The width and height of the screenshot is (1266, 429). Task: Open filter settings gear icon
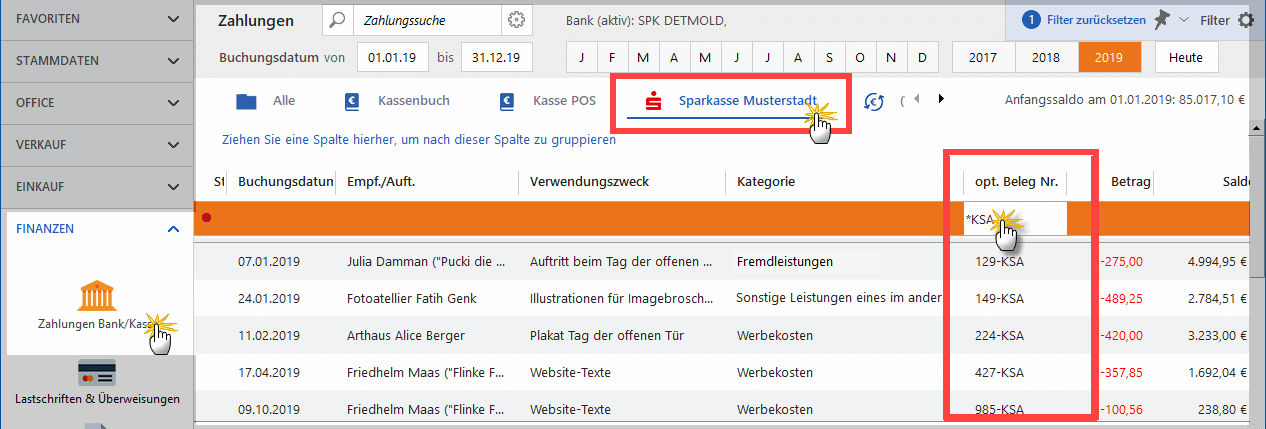(1246, 20)
